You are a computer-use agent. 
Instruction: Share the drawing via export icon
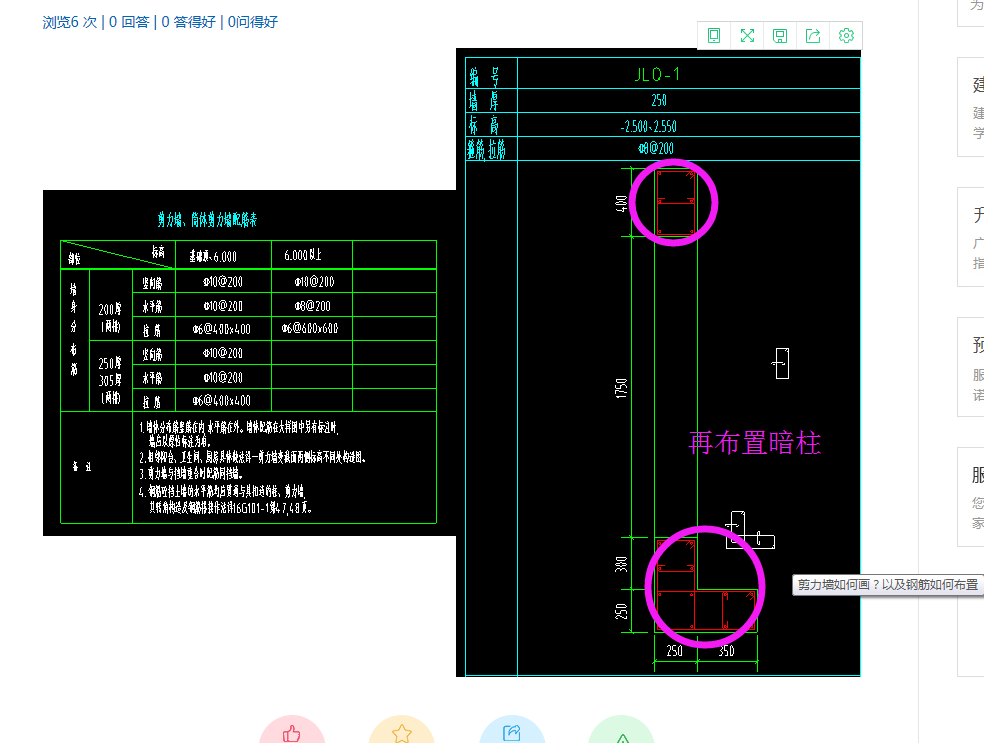click(813, 35)
